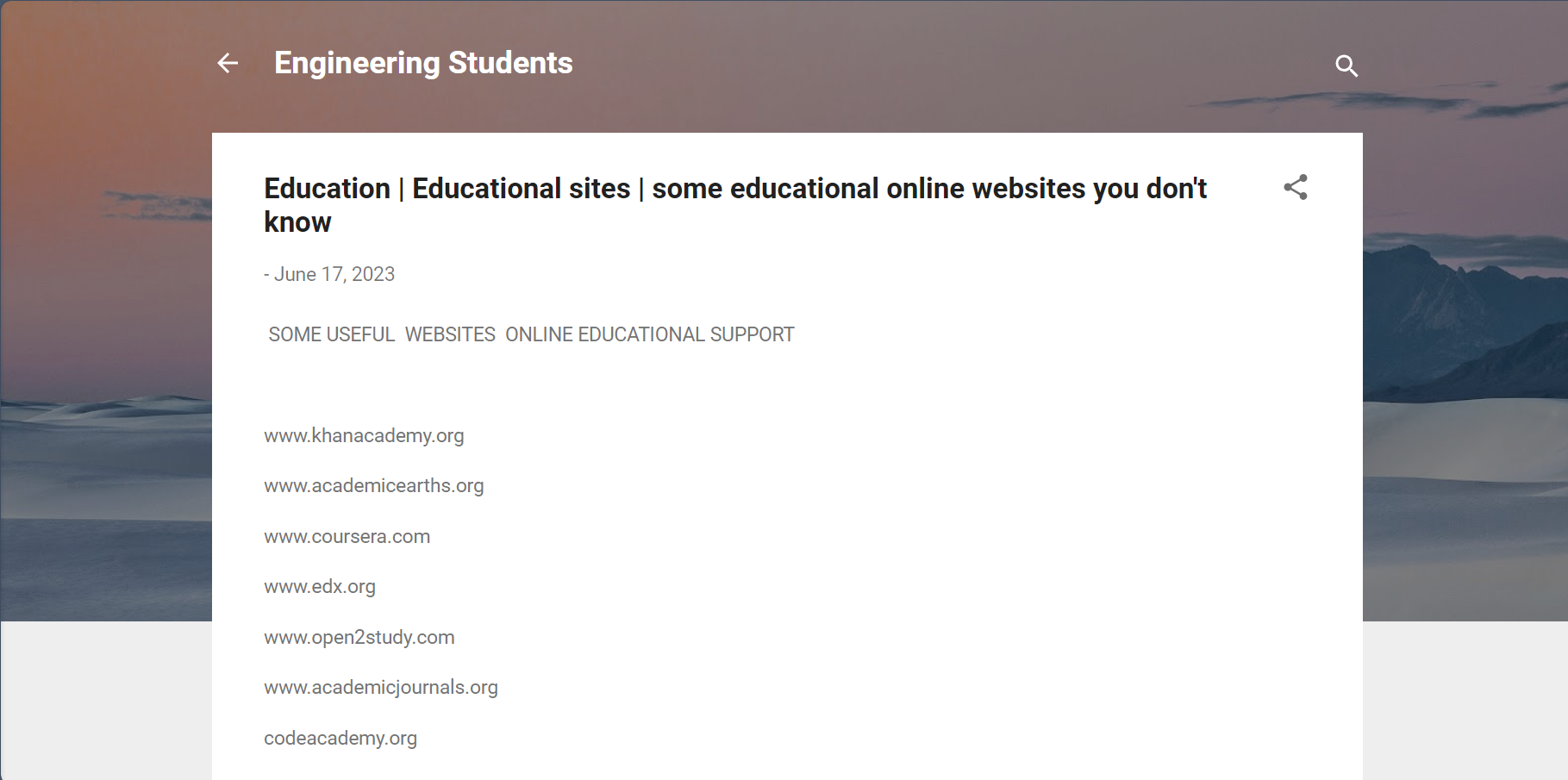1568x780 pixels.
Task: Click the word 'Students' in blog header
Action: (x=510, y=63)
